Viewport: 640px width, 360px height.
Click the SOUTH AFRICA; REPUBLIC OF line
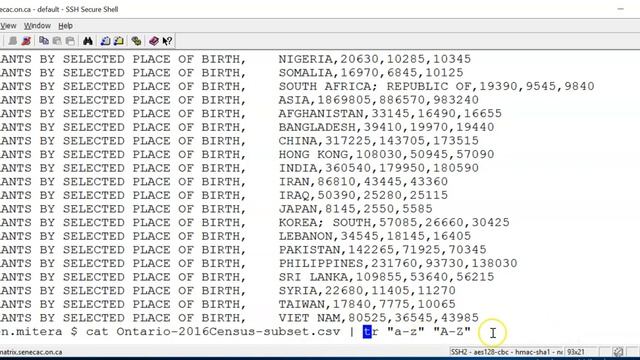(436, 87)
